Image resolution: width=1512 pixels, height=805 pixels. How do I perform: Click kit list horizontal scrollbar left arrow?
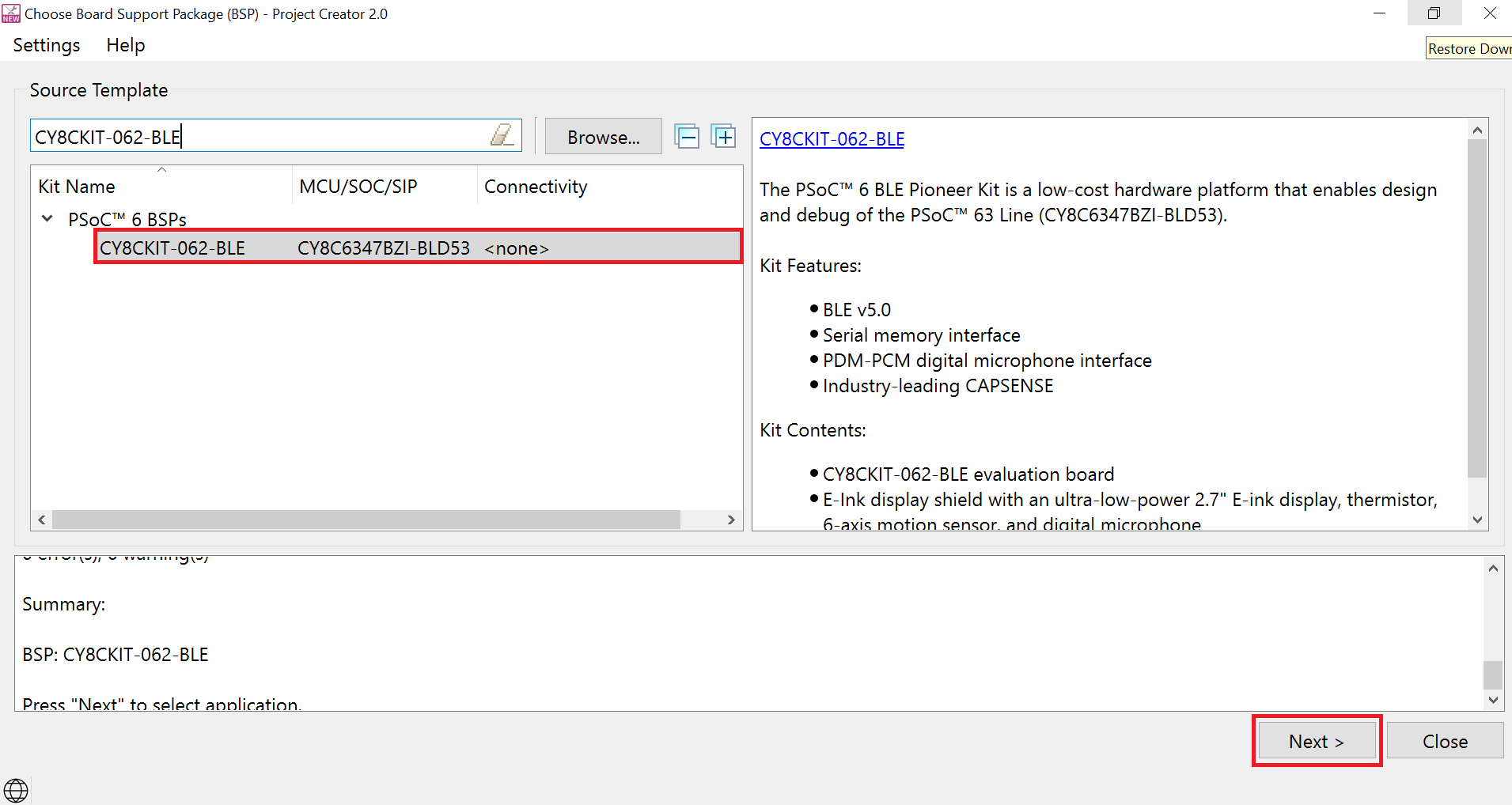click(x=42, y=520)
